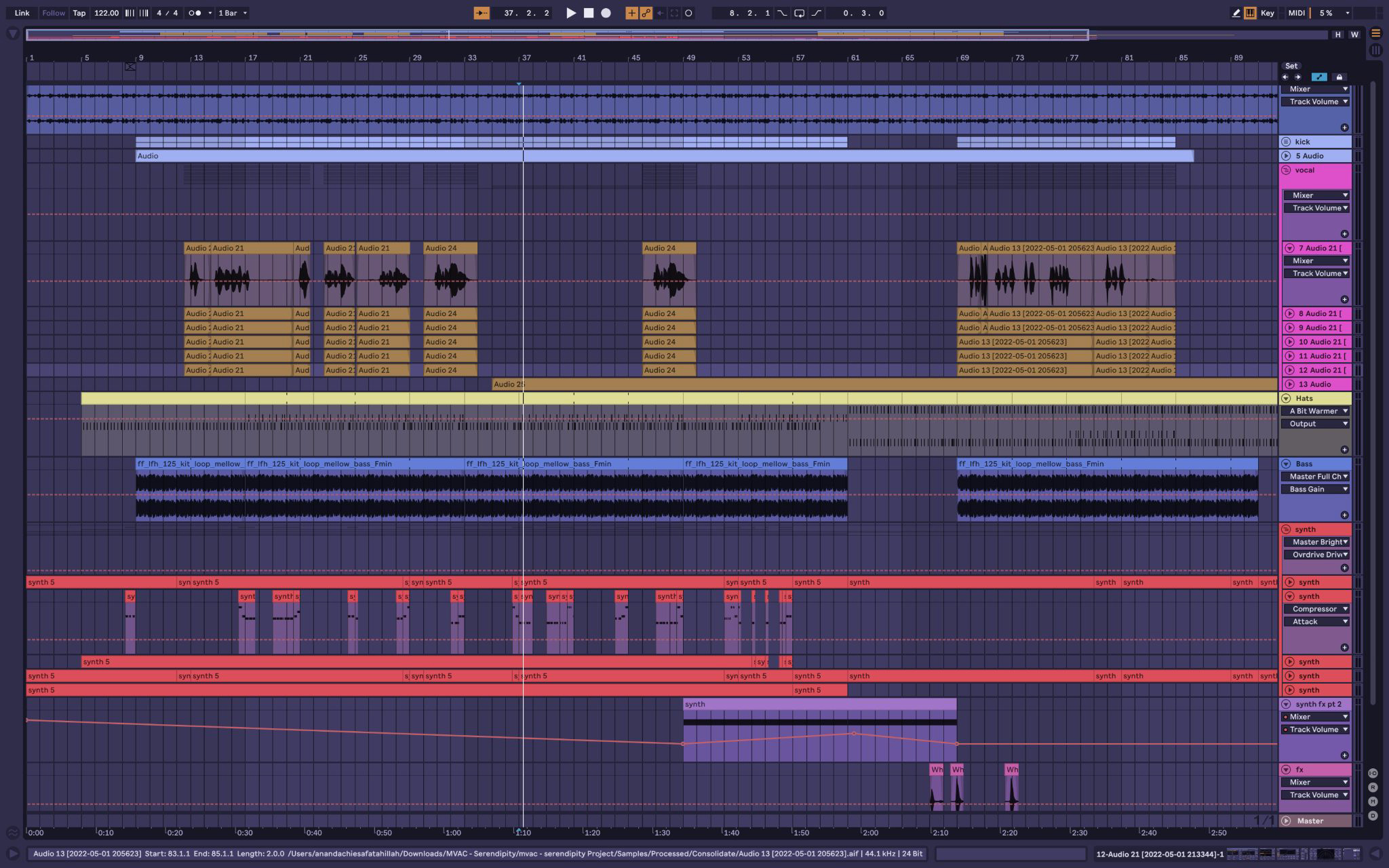Toggle the Loop switch icon
1389x868 pixels.
click(799, 13)
